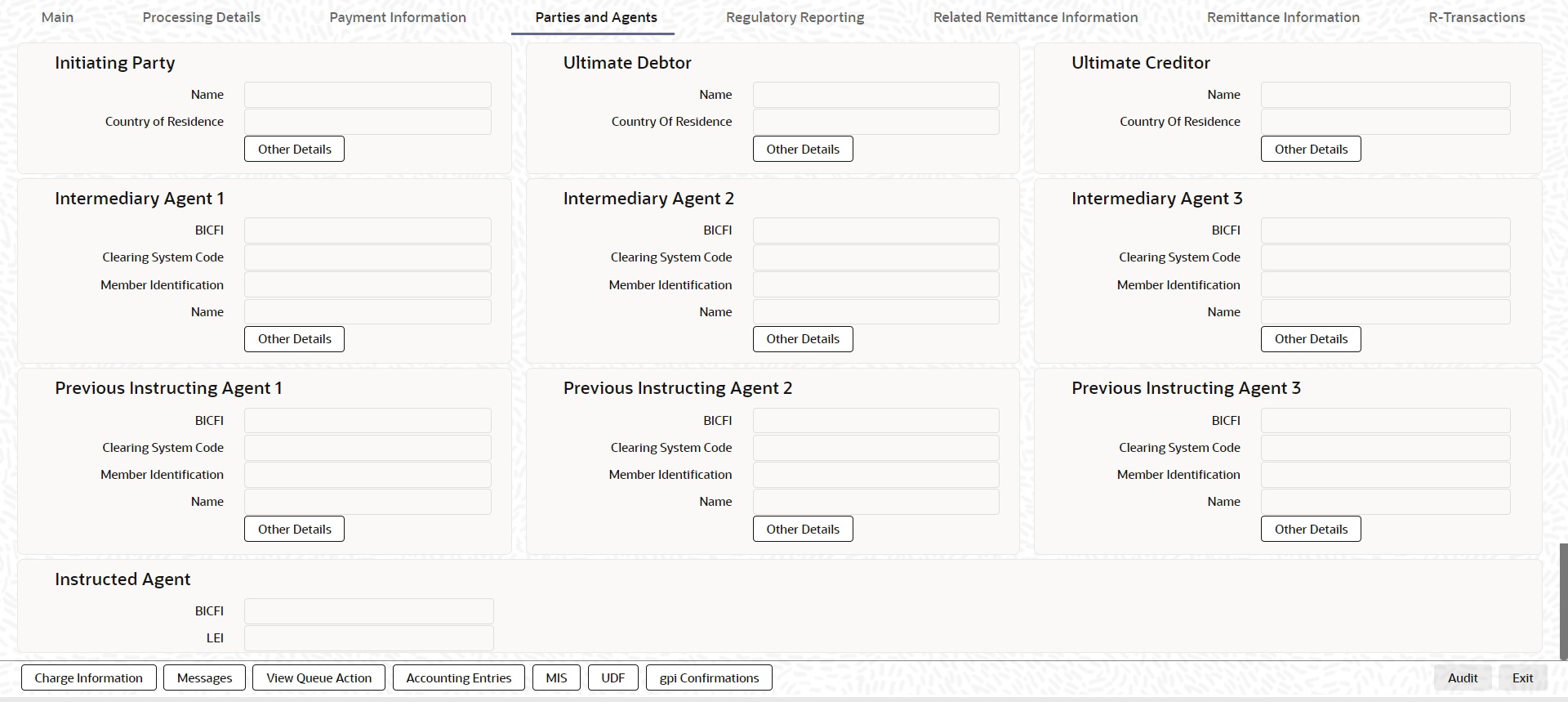Click Ultimate Creditor Country Of Residence field
This screenshot has width=1568, height=702.
(1385, 122)
